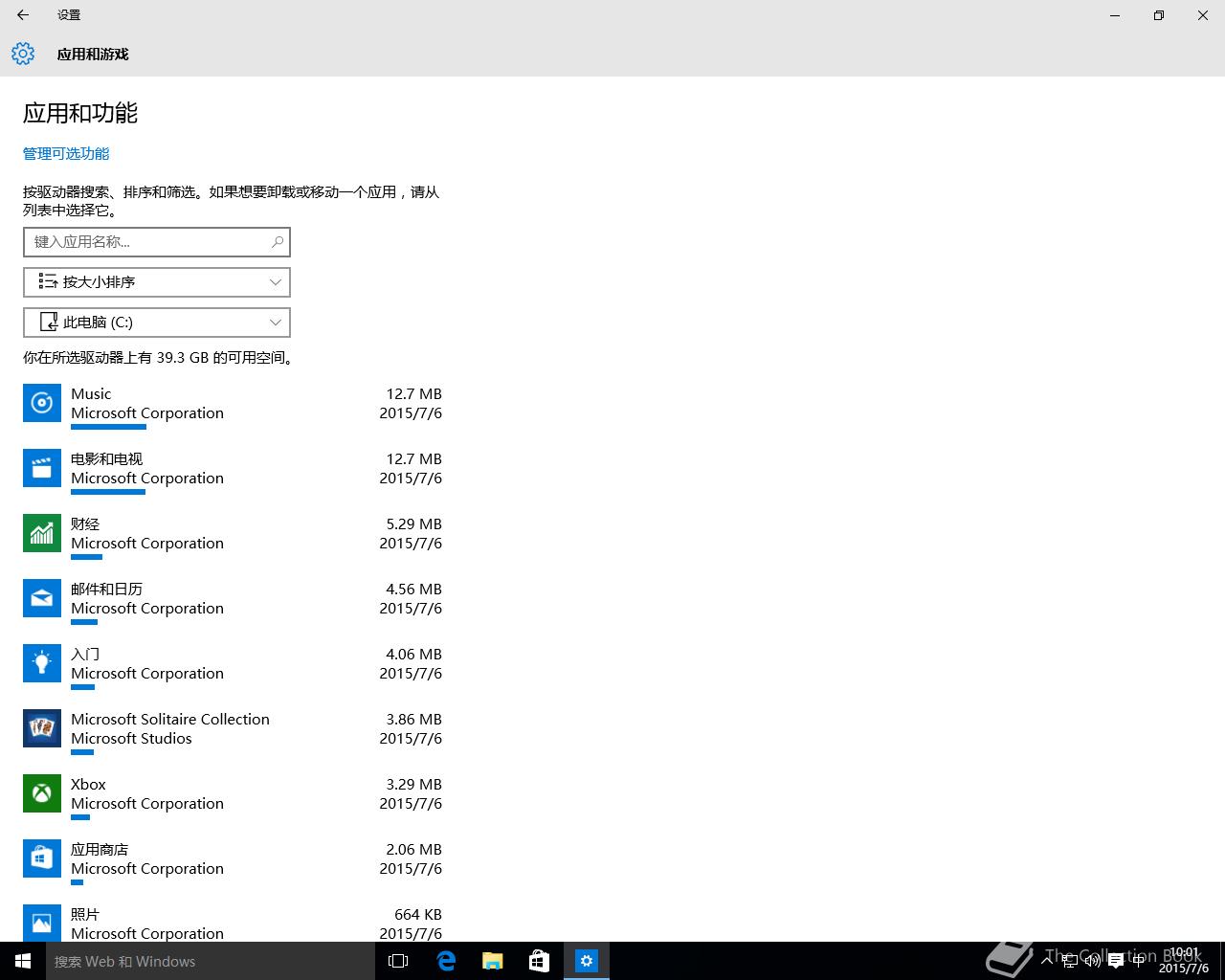Open the Action Center notification icon
The width and height of the screenshot is (1225, 980).
(1116, 961)
